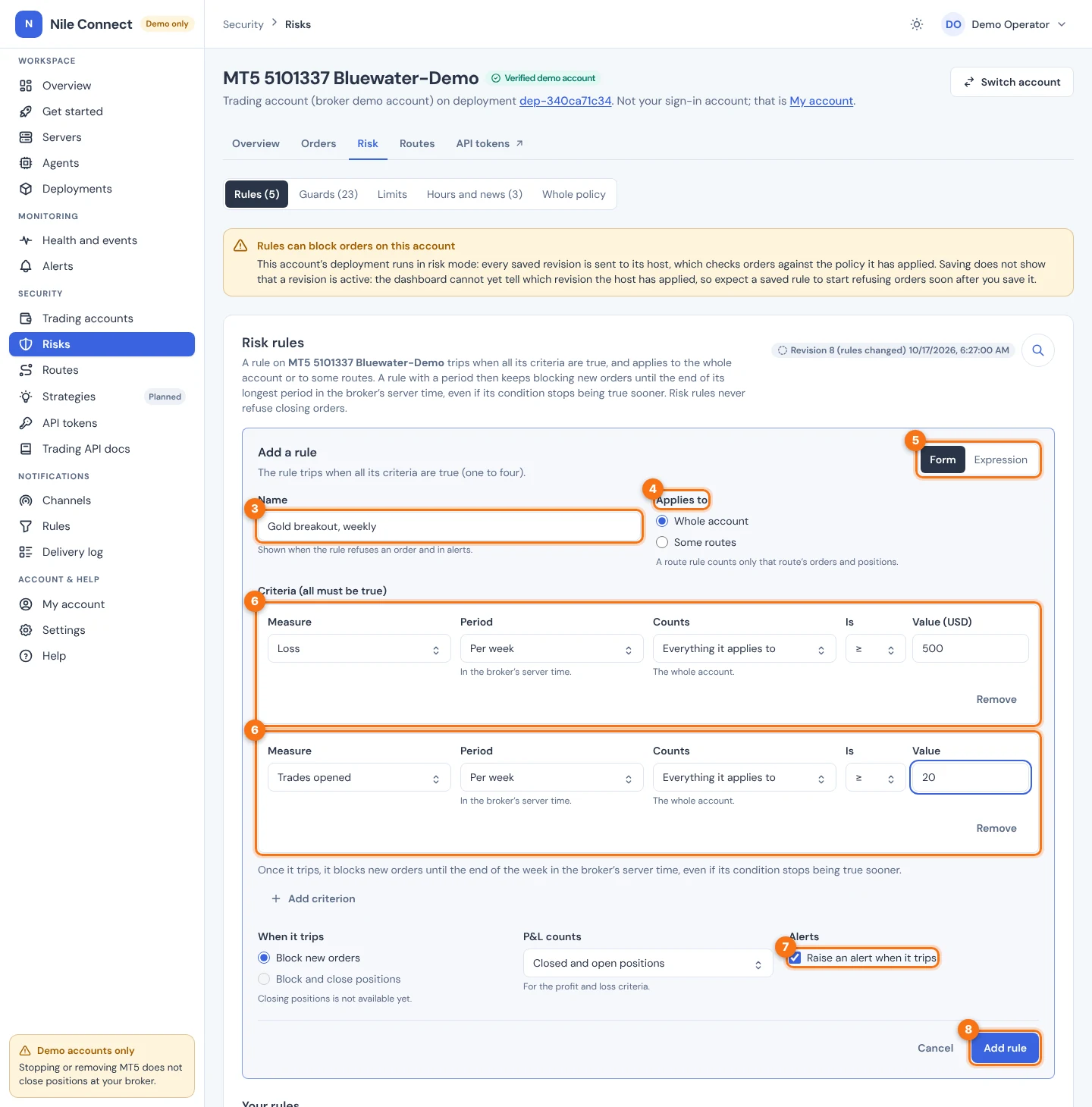Open the Guards (23) sub-tab

(x=328, y=194)
